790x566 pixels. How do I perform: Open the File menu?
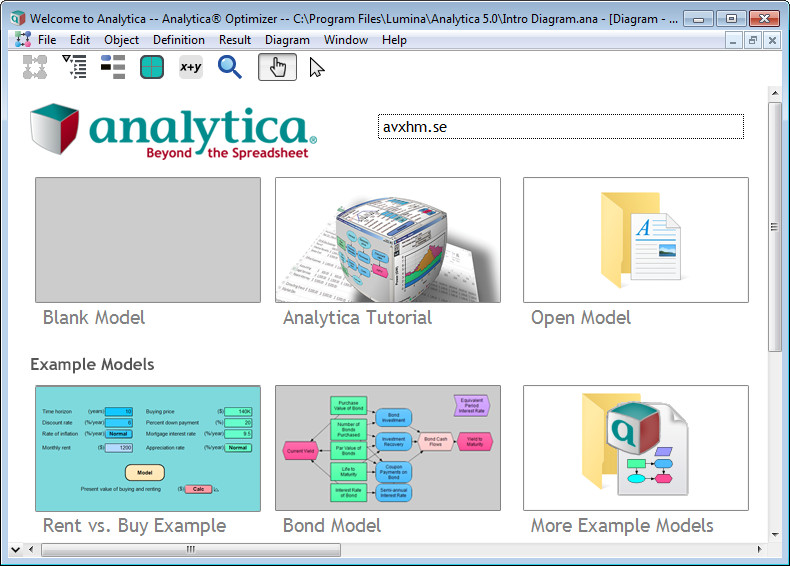coord(47,40)
